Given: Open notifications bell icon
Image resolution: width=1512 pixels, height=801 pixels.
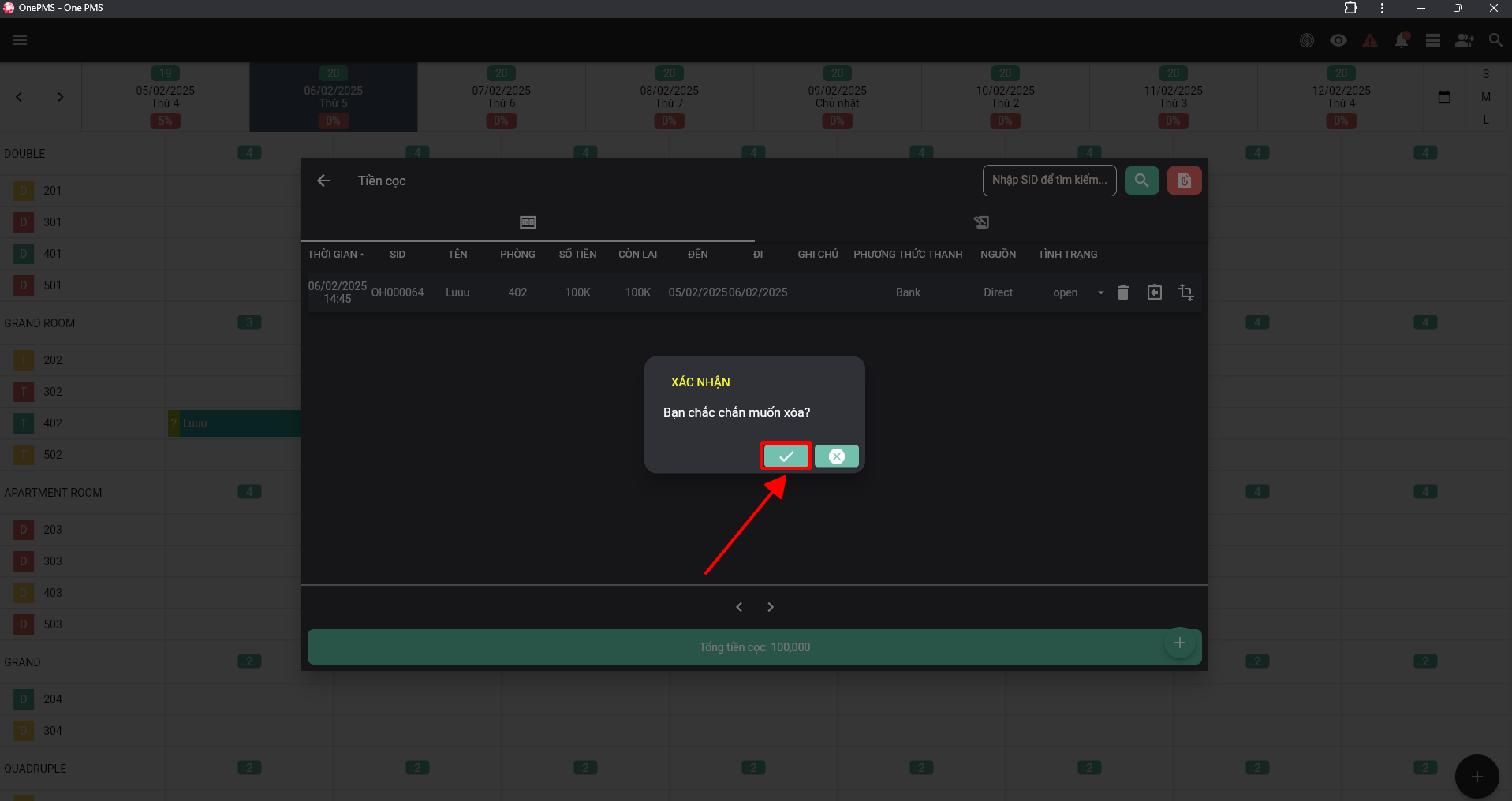Looking at the screenshot, I should point(1402,40).
